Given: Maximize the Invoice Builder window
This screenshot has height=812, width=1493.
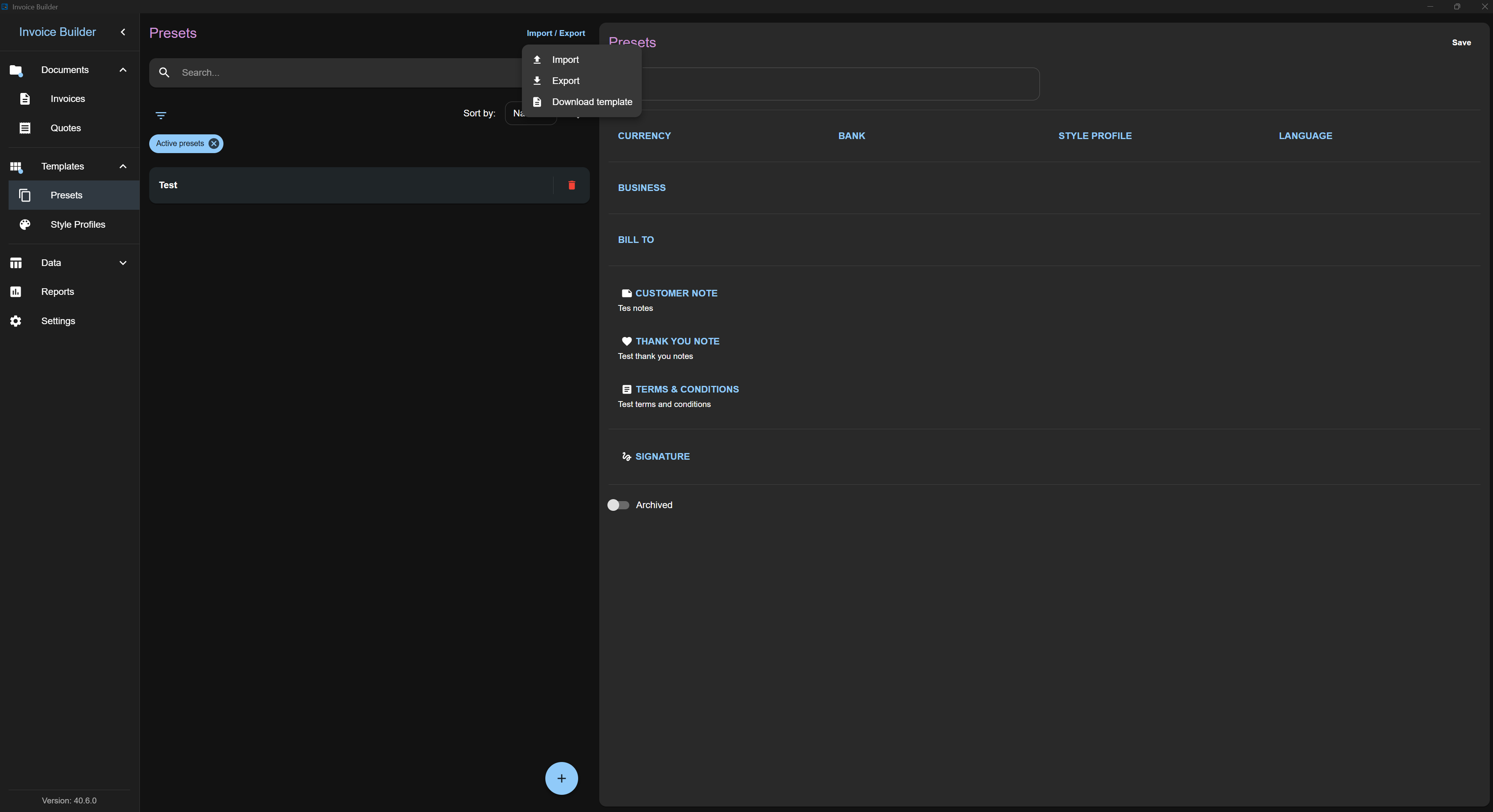Looking at the screenshot, I should (x=1457, y=6).
